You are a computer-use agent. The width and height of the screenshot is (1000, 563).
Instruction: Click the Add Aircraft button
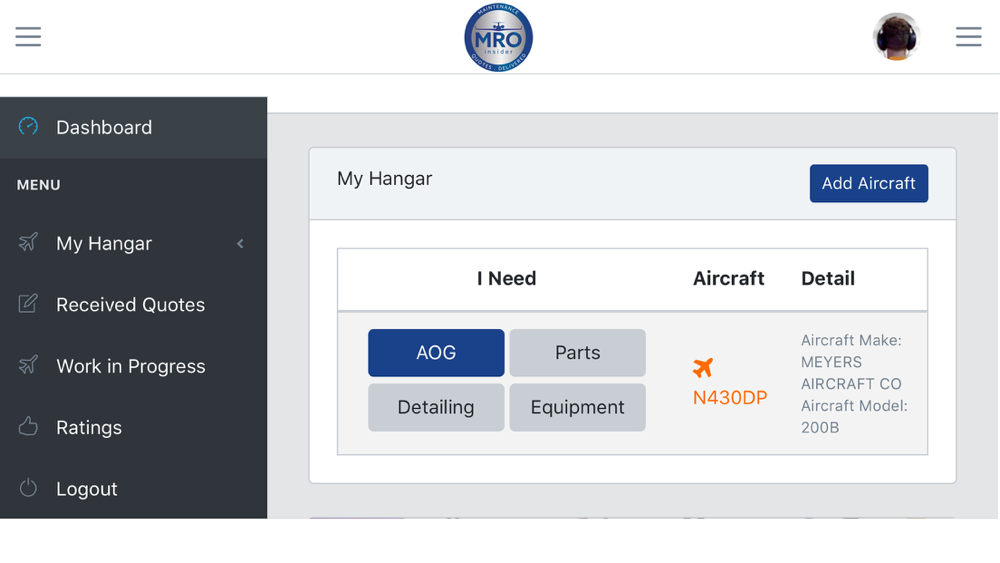[869, 184]
